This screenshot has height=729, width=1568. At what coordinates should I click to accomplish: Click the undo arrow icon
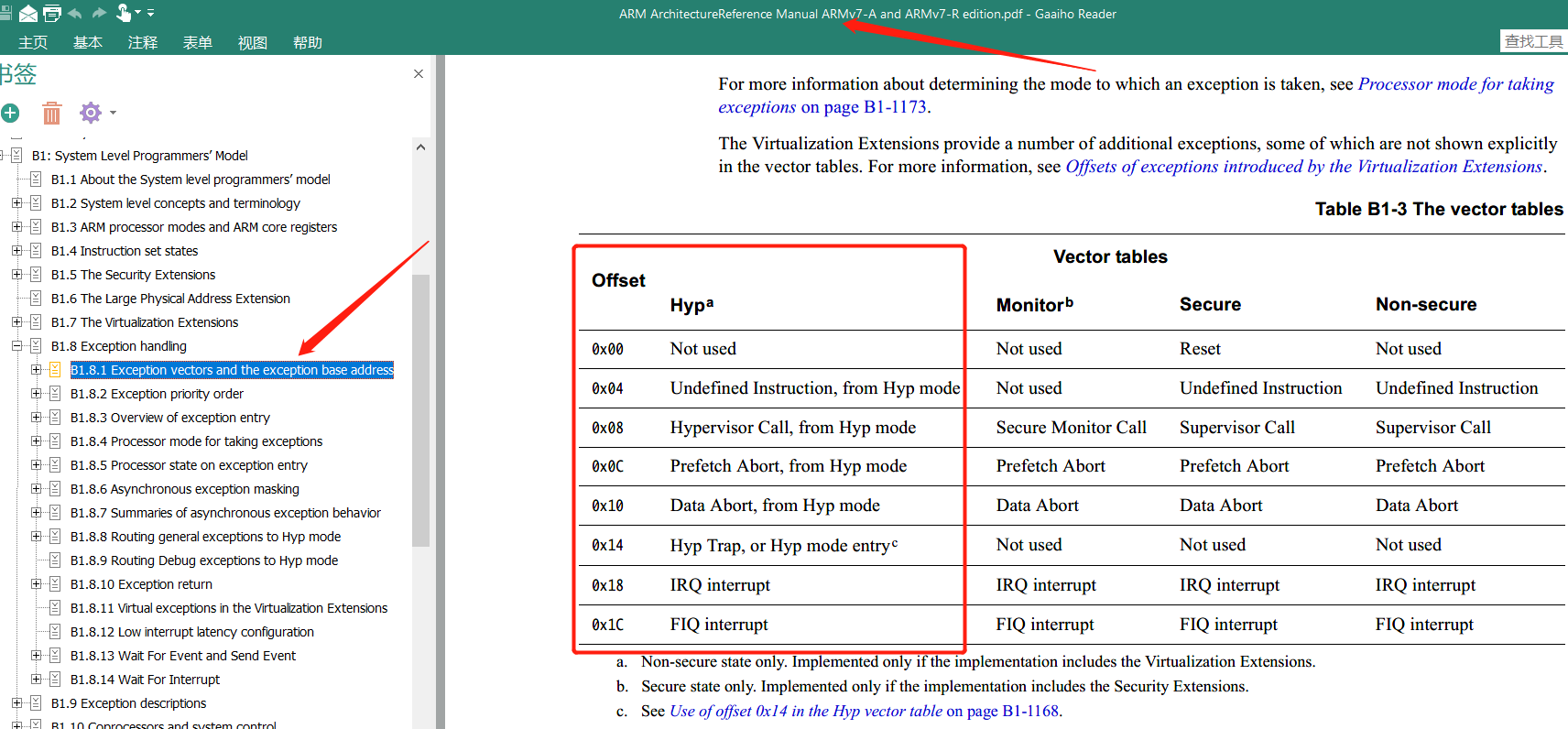click(75, 14)
